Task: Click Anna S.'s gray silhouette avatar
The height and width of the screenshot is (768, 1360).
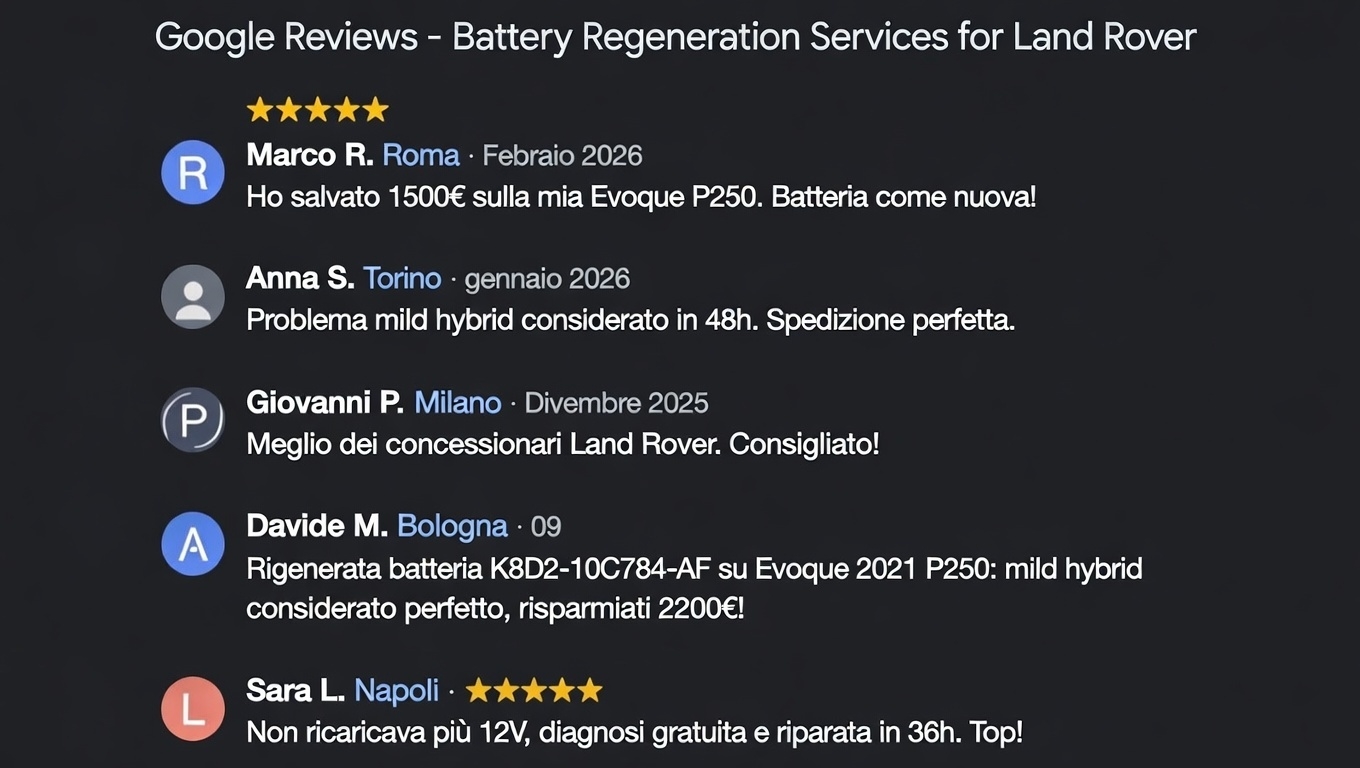Action: [x=192, y=296]
